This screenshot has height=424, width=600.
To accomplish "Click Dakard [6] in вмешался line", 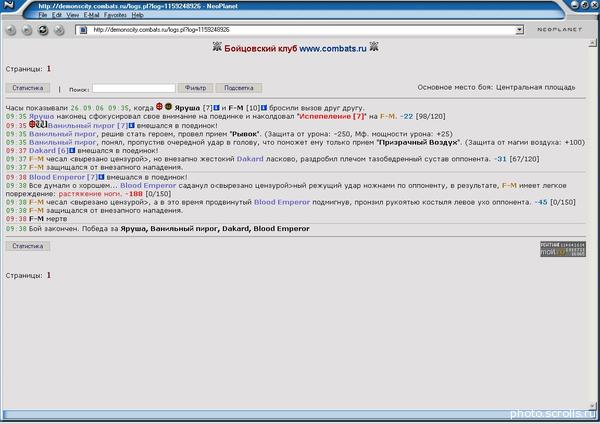I will [49, 150].
